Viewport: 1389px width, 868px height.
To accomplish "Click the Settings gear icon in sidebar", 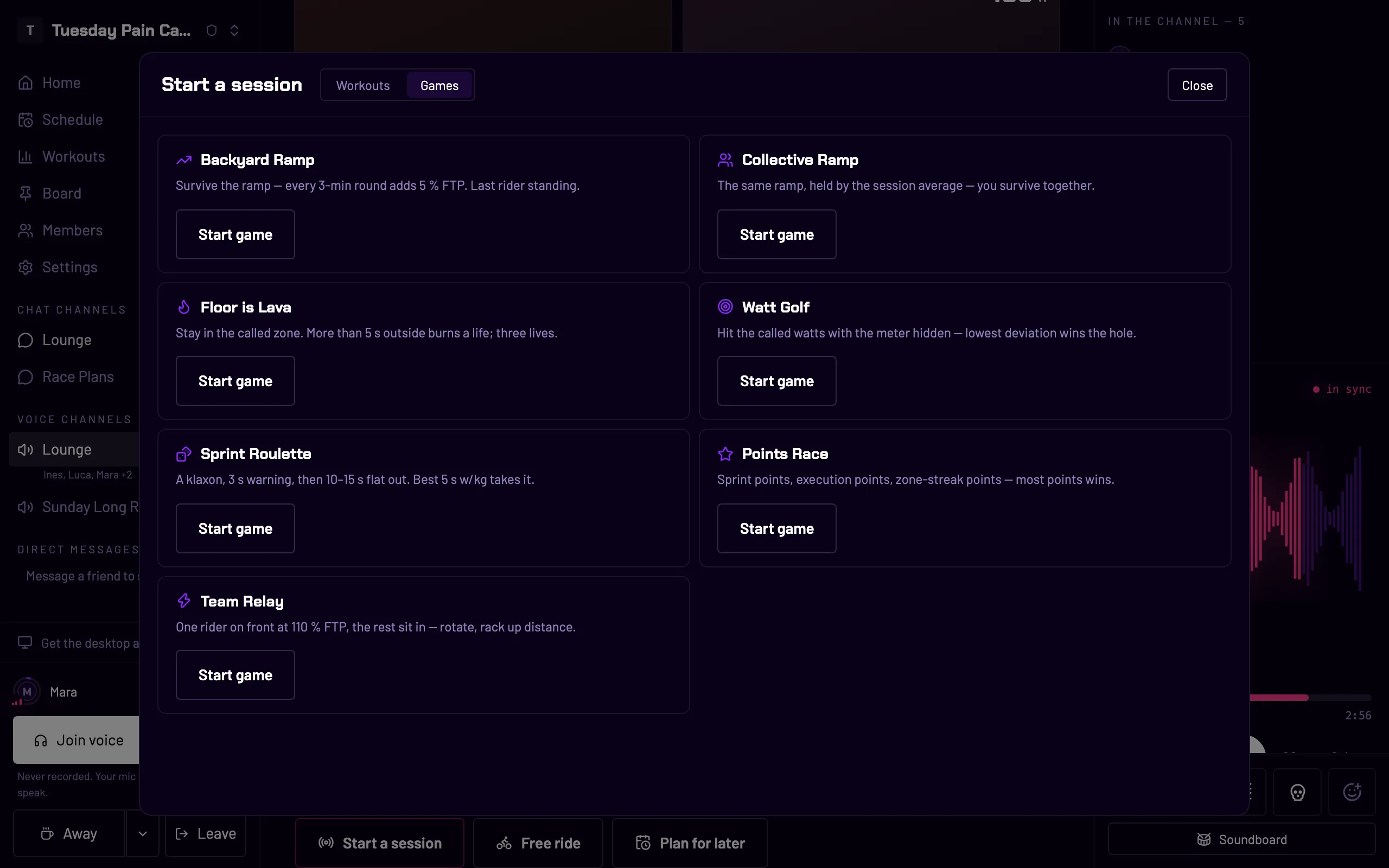I will click(x=26, y=267).
